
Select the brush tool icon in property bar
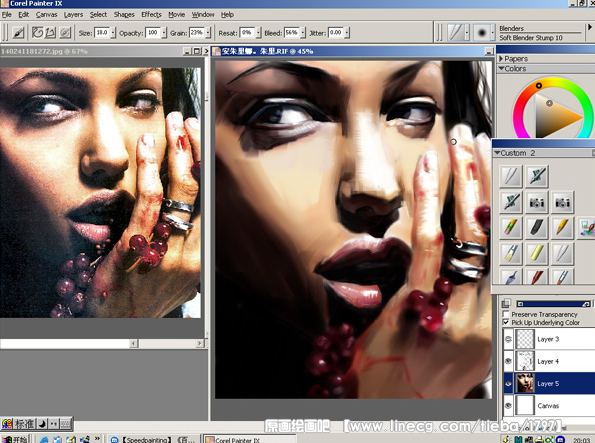click(x=18, y=33)
